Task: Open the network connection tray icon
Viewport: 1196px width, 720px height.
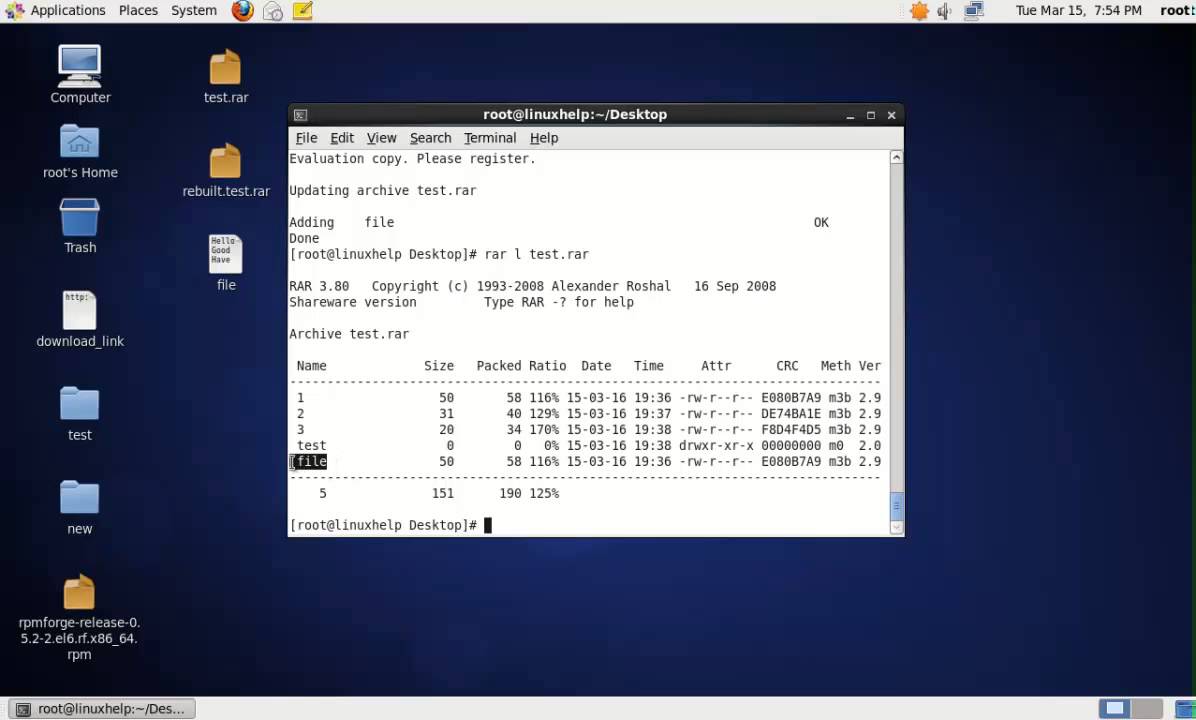Action: [974, 11]
